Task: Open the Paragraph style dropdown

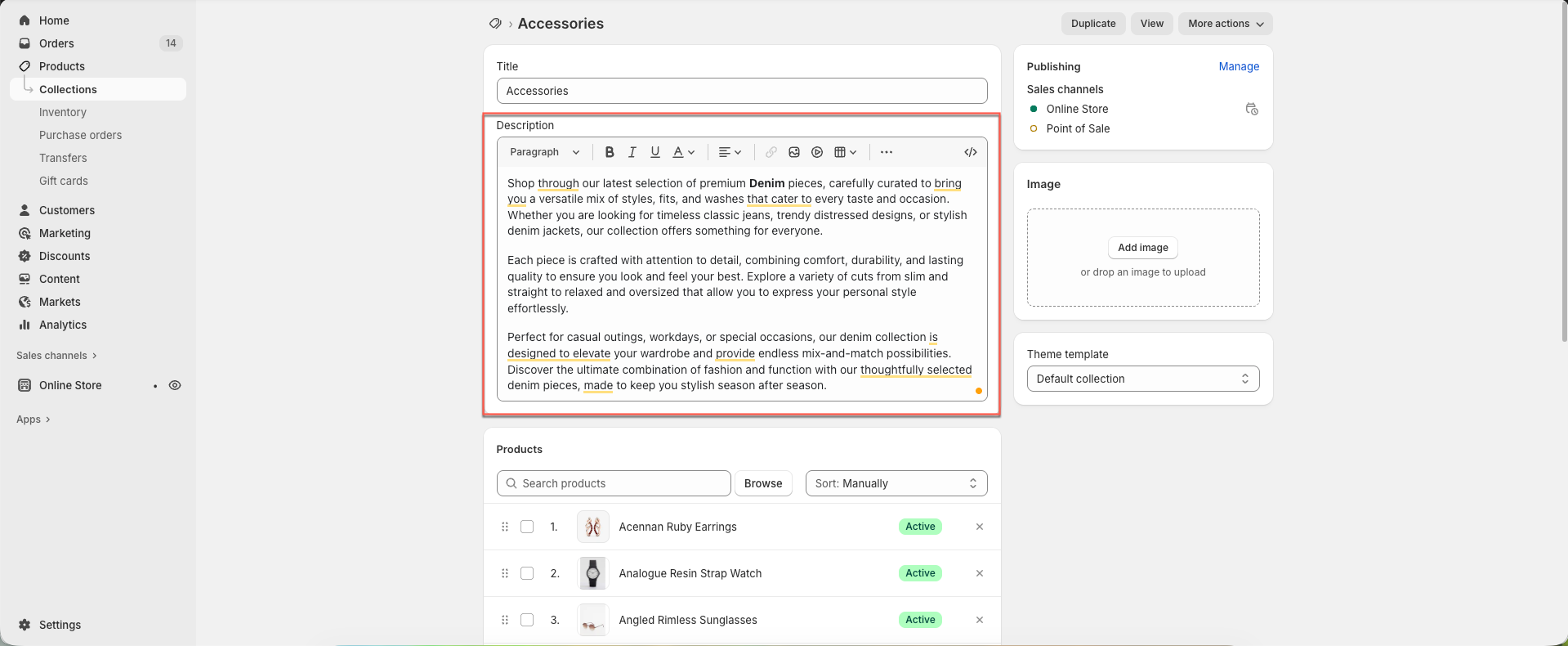Action: tap(544, 152)
